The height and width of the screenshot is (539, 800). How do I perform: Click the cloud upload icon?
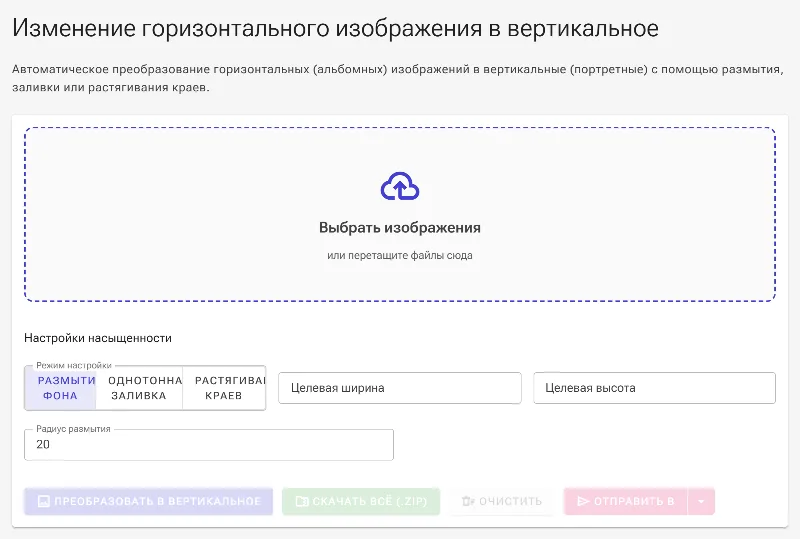pyautogui.click(x=400, y=186)
